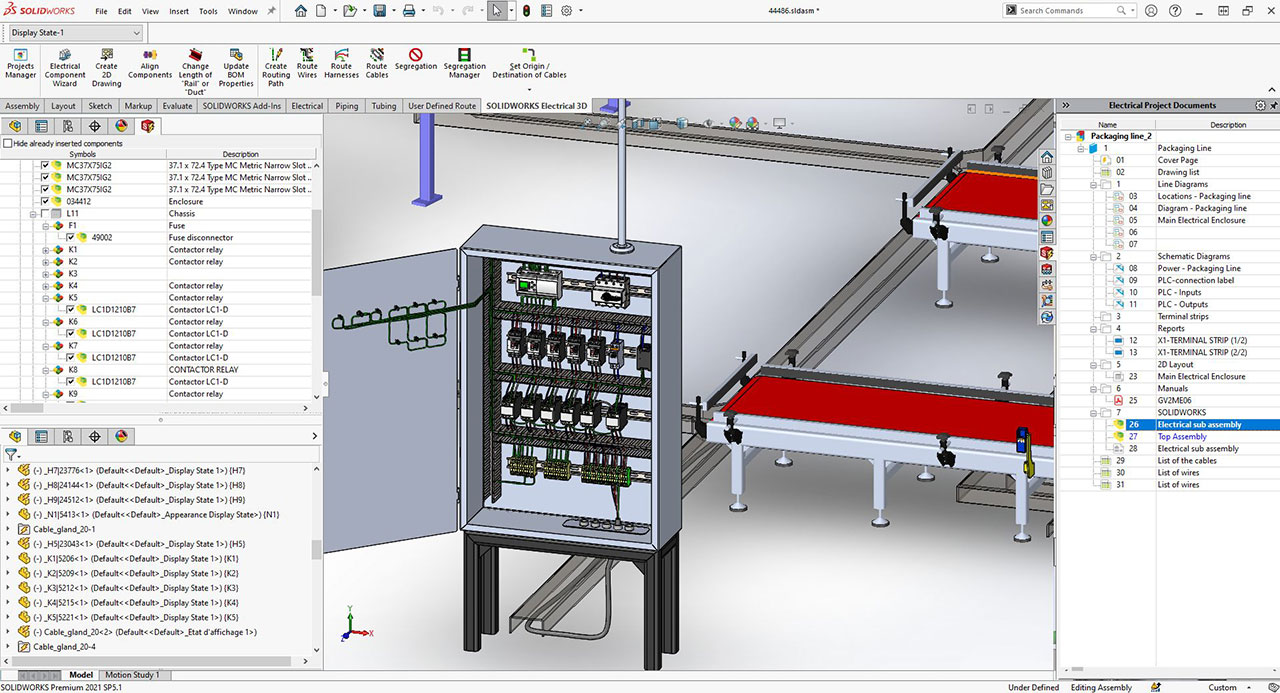Viewport: 1280px width, 693px height.
Task: Open the DisplayManager tab in upper panel
Action: (121, 126)
